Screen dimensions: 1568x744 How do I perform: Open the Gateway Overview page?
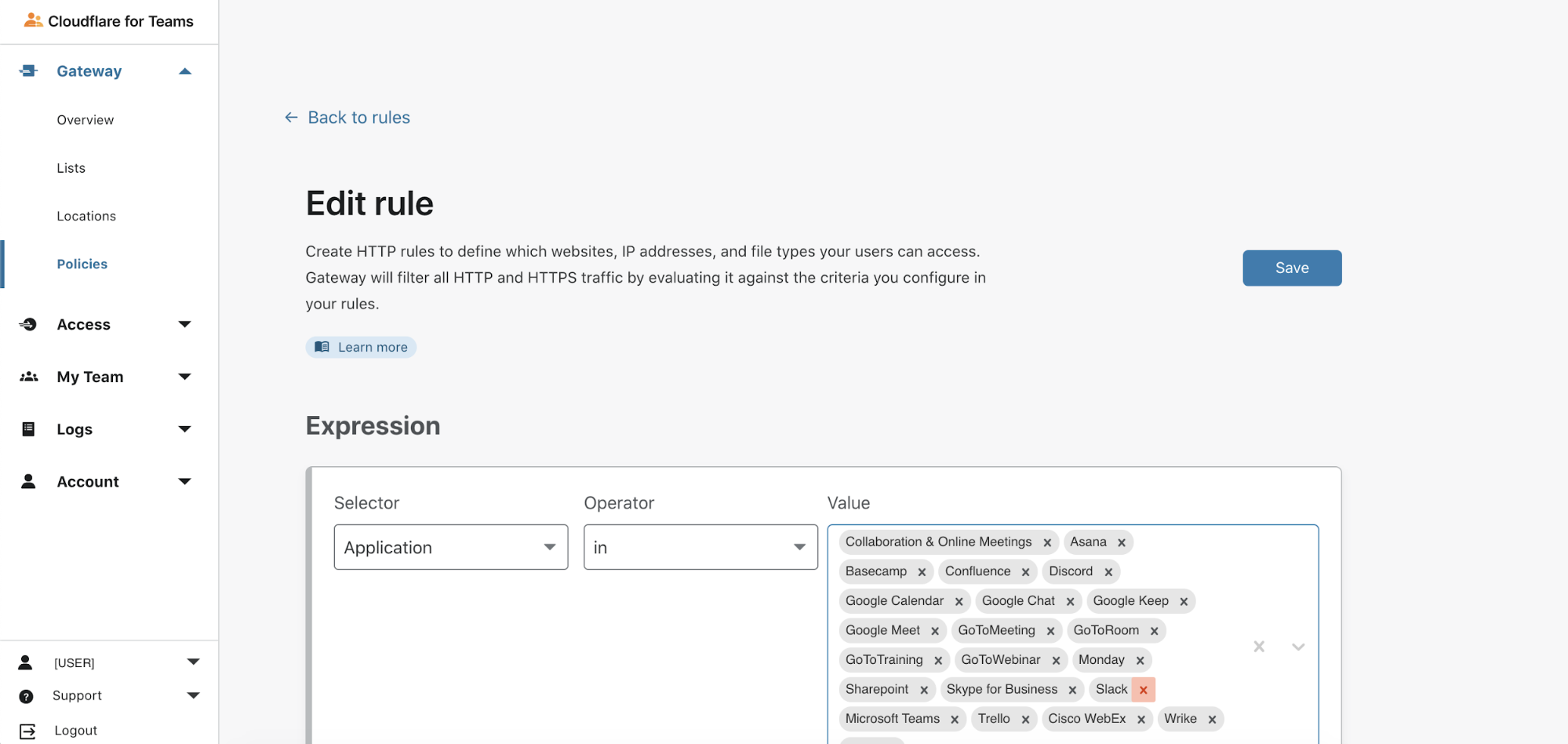[85, 119]
